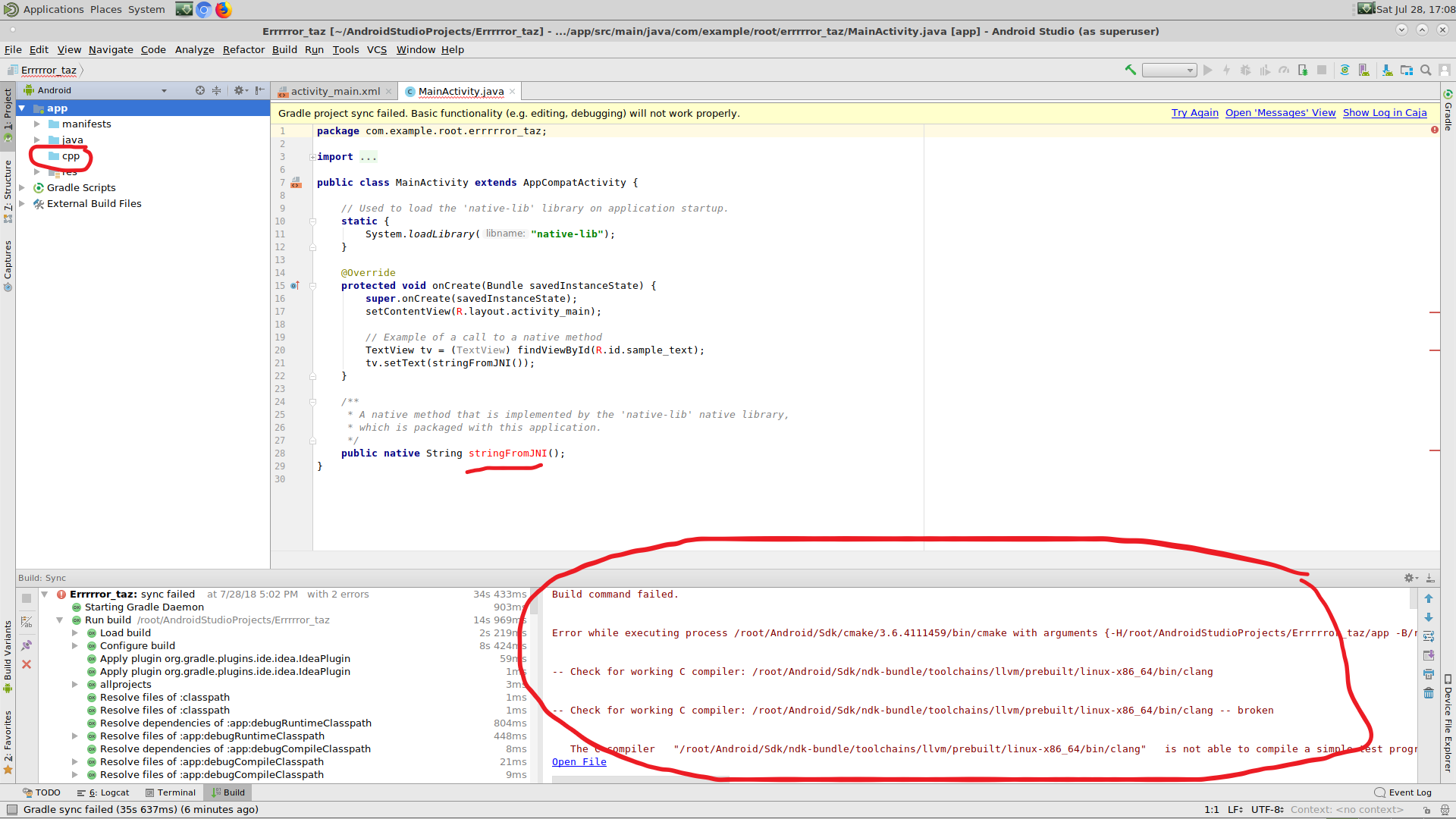
Task: Open the AVD Manager toolbar icon
Action: coord(1364,70)
